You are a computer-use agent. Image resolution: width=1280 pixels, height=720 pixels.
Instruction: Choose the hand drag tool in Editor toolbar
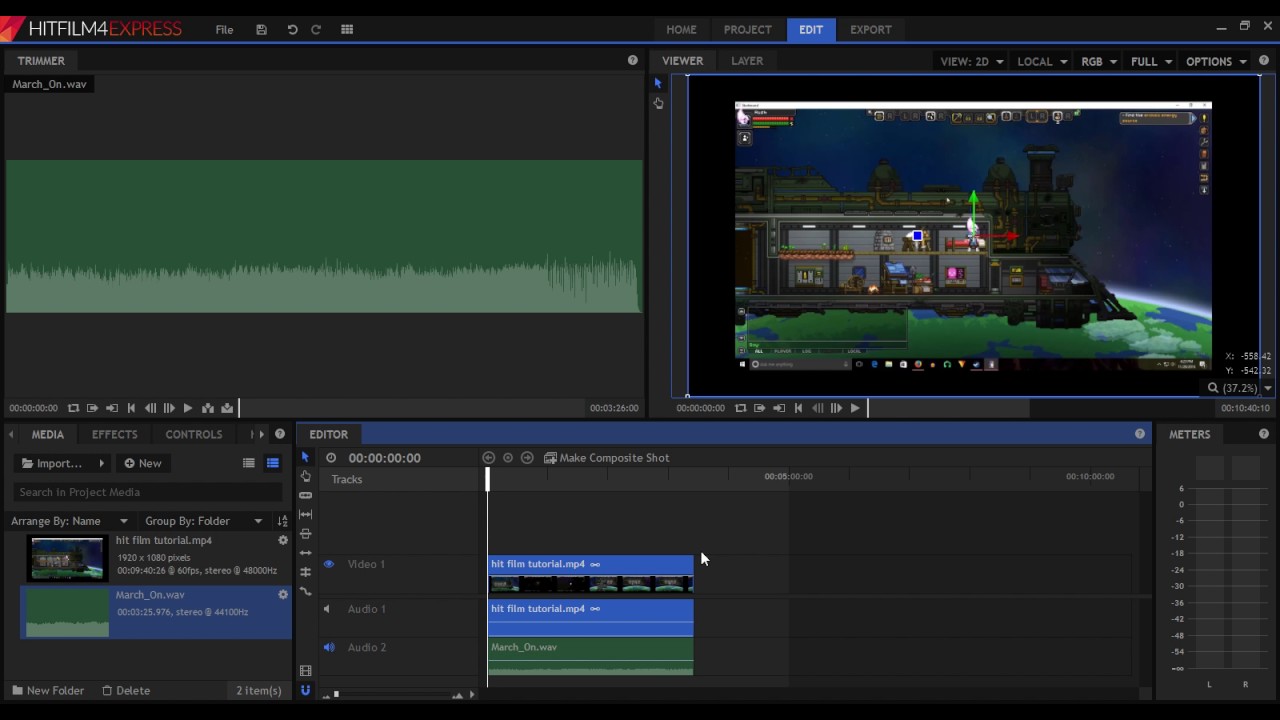click(x=305, y=476)
